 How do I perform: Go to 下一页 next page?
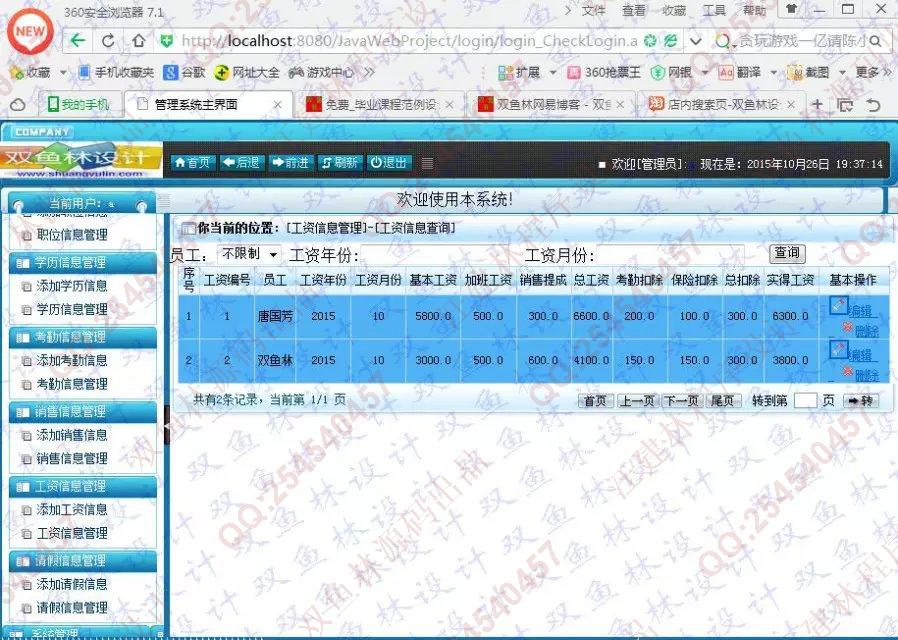682,401
